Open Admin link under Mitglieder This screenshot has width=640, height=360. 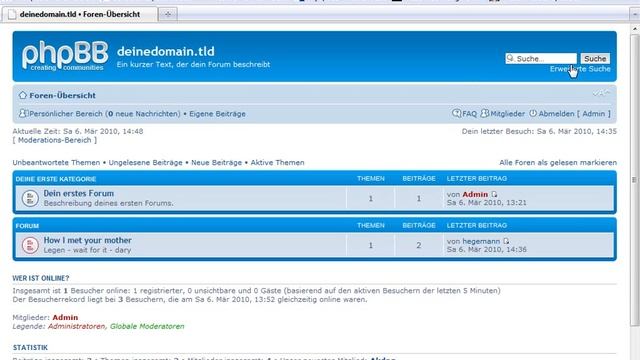[x=65, y=317]
